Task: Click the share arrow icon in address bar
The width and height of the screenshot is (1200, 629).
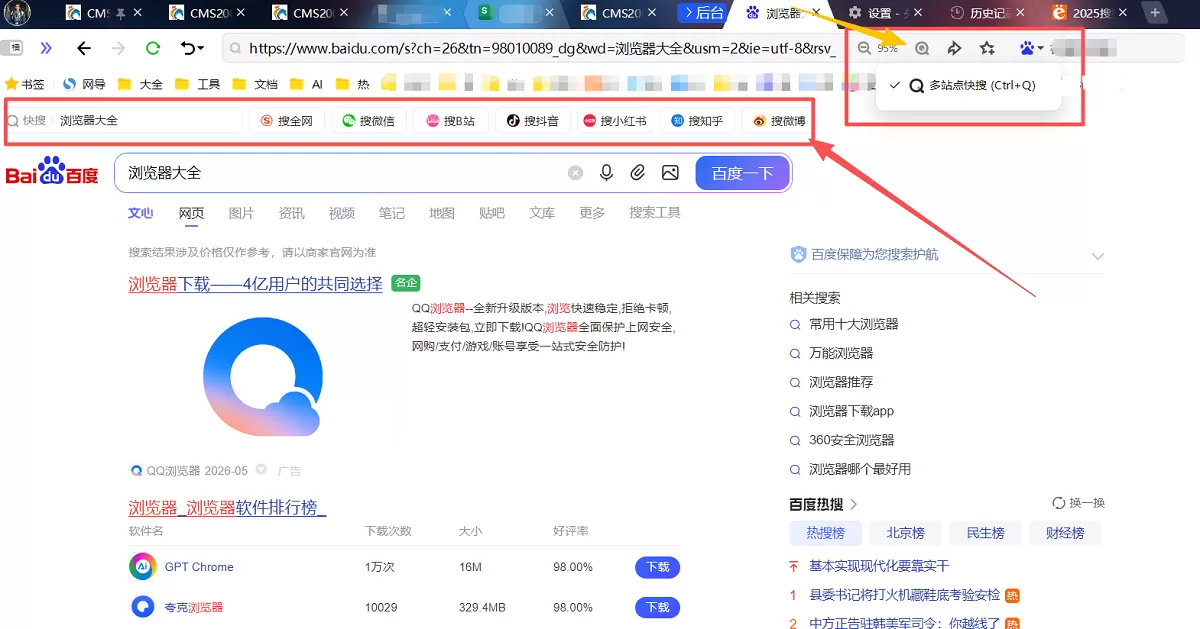Action: click(x=954, y=48)
